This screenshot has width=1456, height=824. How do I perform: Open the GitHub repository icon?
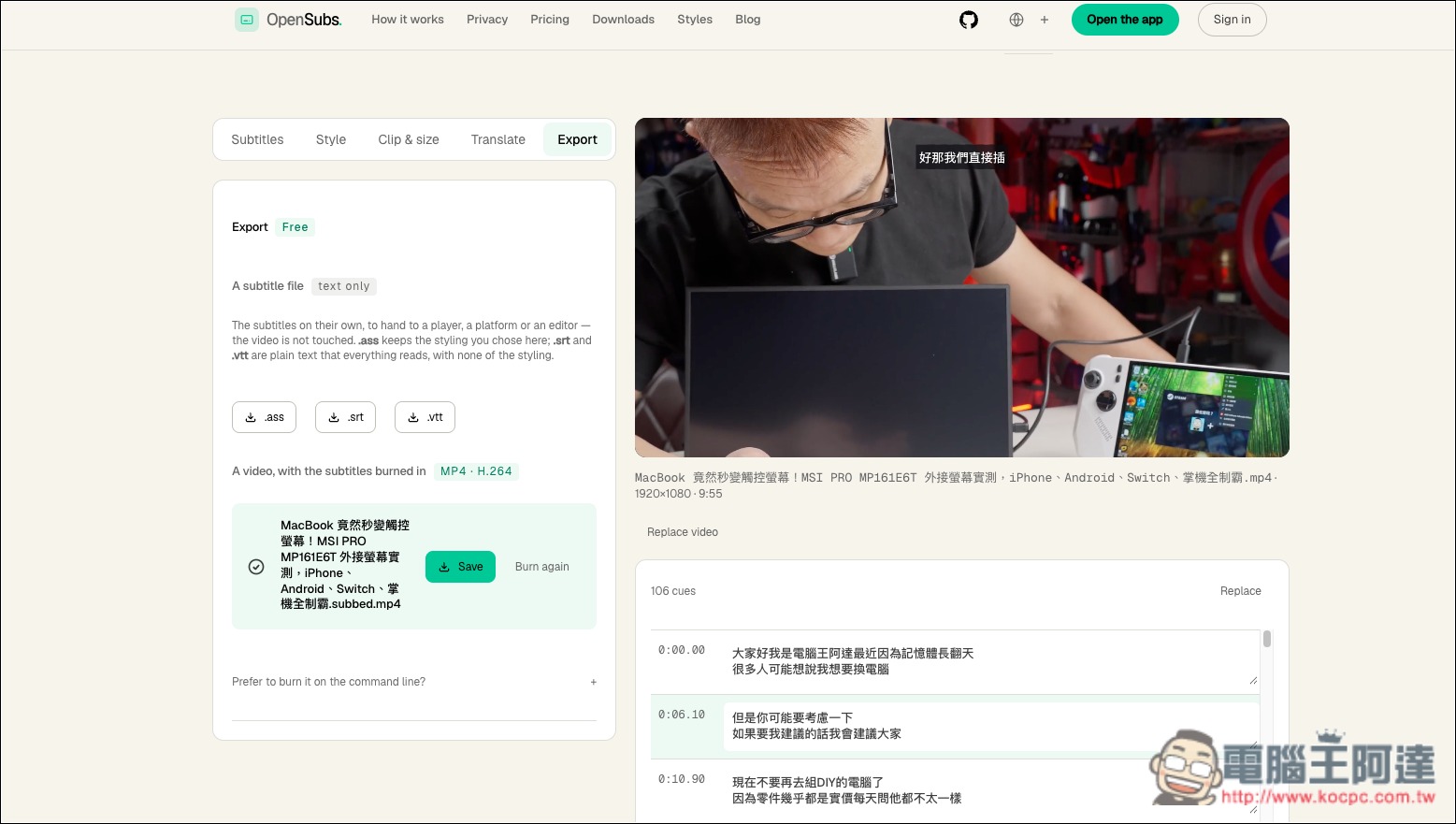click(x=969, y=20)
